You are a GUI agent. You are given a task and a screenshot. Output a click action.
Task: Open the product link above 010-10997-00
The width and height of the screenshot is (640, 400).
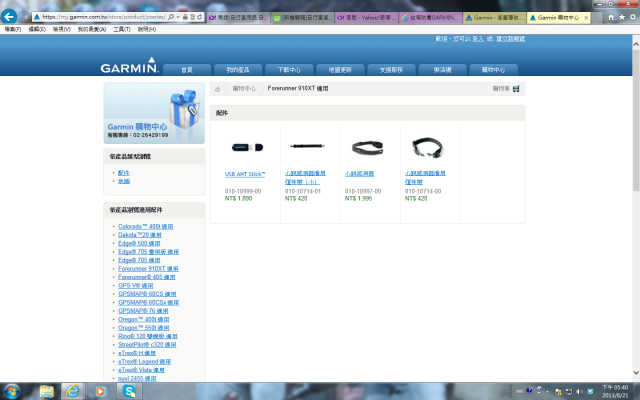pyautogui.click(x=360, y=174)
